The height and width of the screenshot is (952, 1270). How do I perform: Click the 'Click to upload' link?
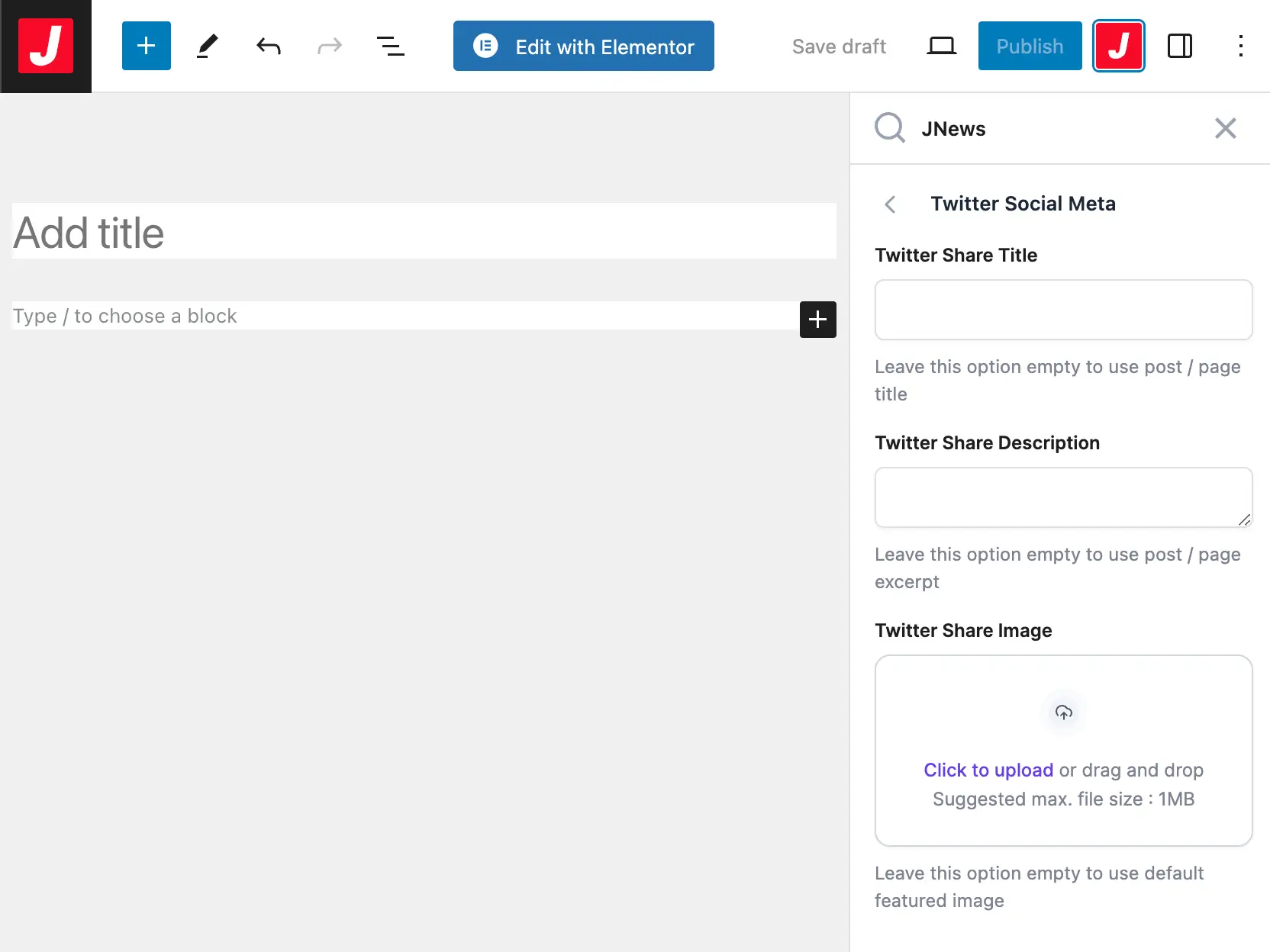(x=988, y=770)
